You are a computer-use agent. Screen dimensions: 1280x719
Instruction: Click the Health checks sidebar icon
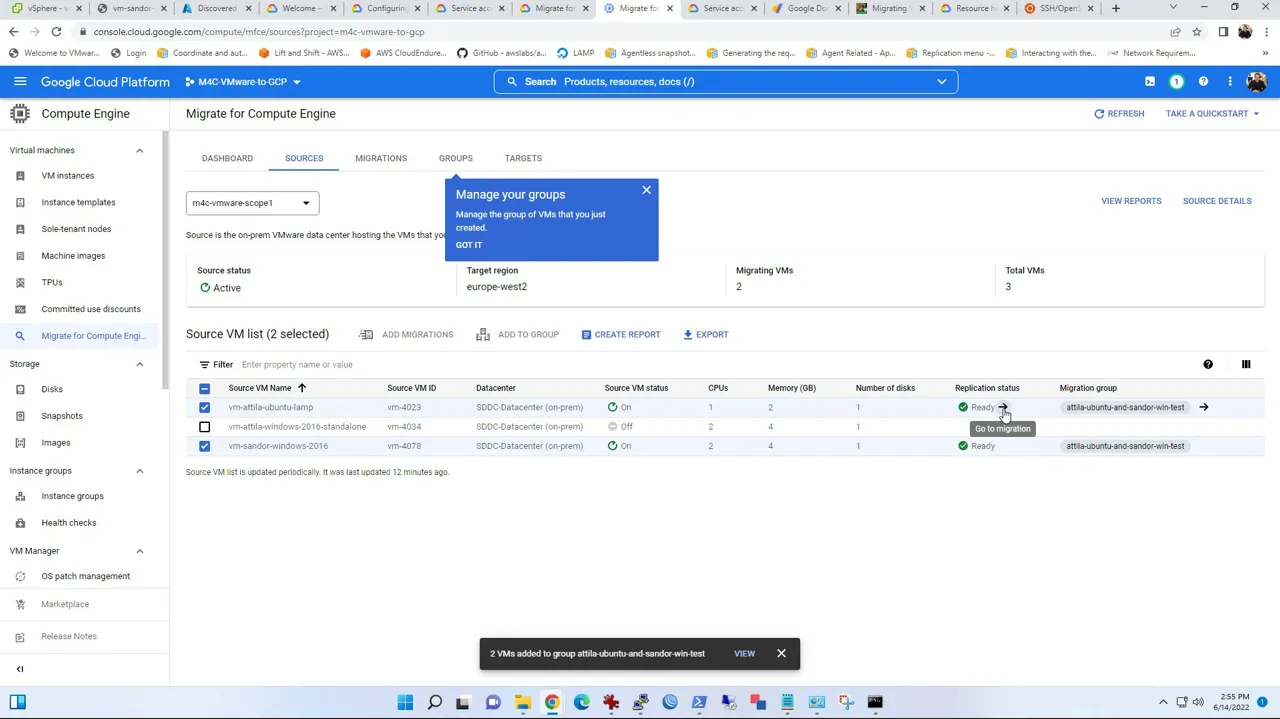(x=20, y=523)
